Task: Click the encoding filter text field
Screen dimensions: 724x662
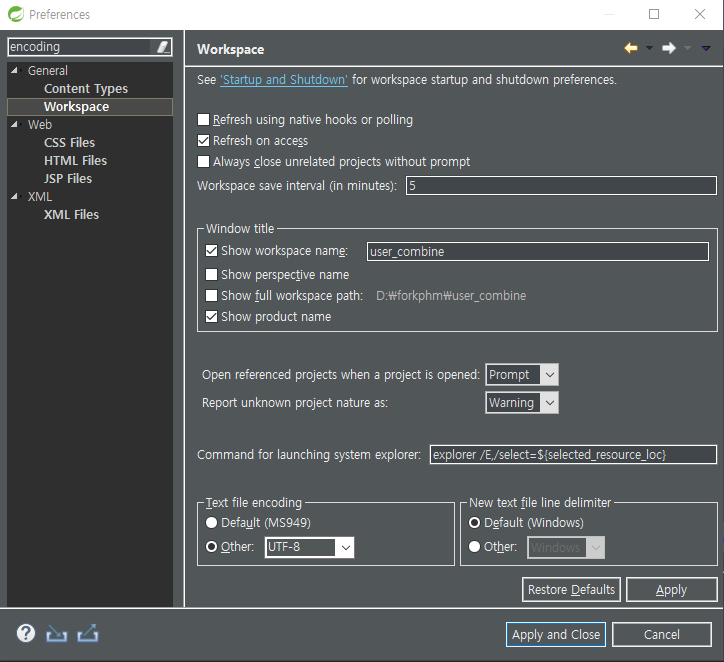Action: click(81, 47)
